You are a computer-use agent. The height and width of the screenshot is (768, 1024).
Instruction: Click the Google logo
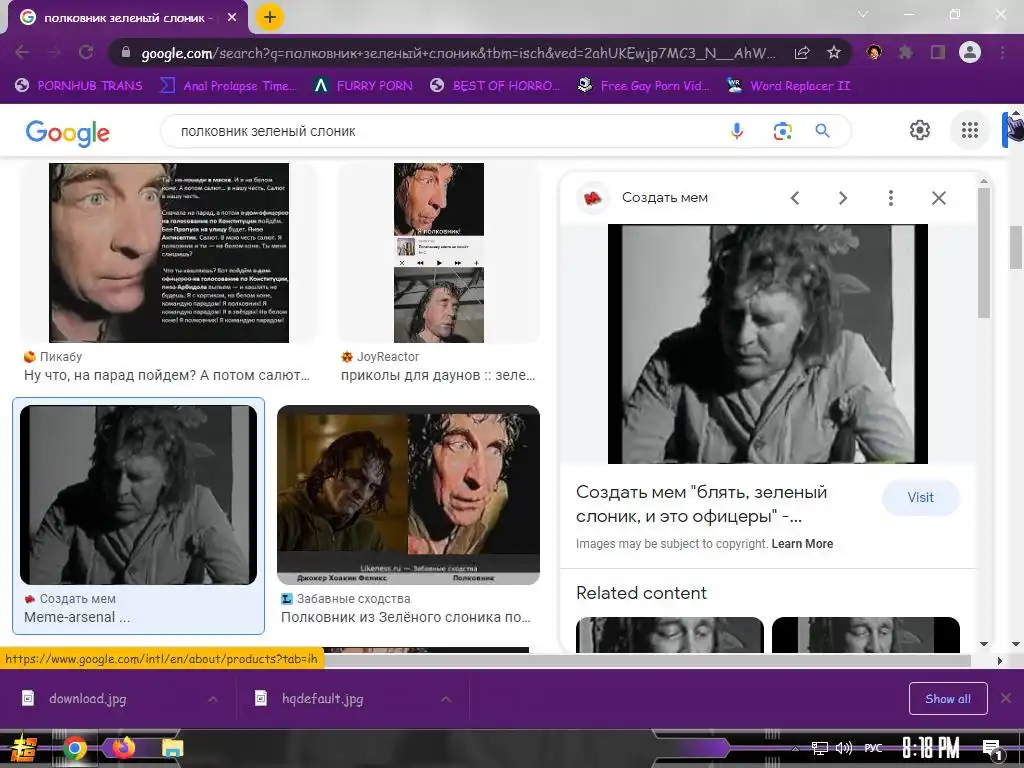pos(68,133)
